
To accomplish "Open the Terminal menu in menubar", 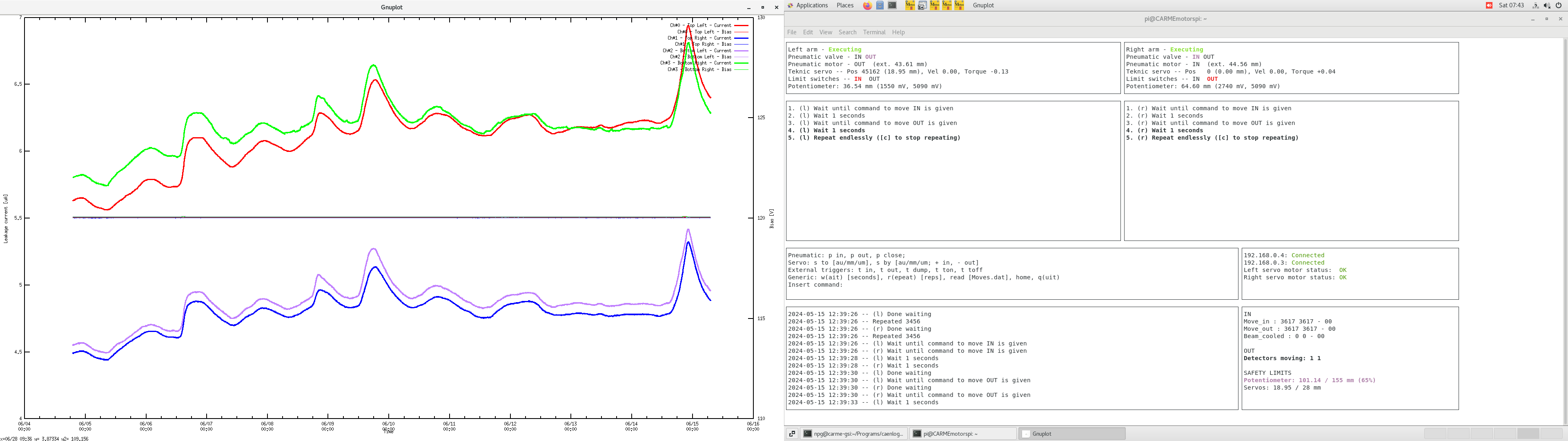I will 874,32.
